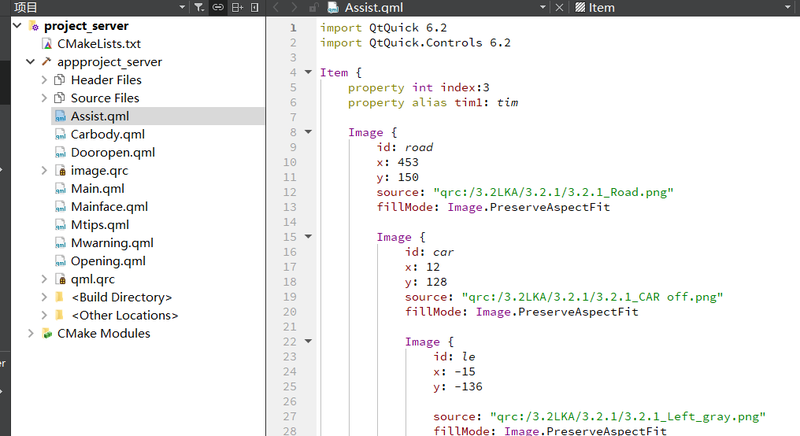Expand the <Other Locations> node
The width and height of the screenshot is (800, 436).
click(44, 315)
